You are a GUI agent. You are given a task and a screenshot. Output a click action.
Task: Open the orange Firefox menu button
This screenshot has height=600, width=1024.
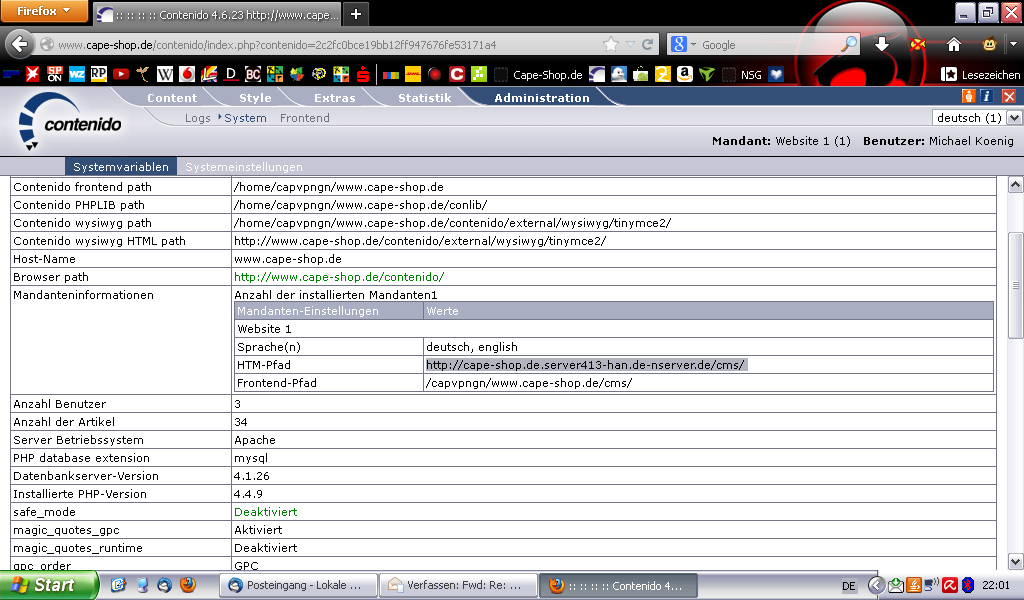click(44, 12)
